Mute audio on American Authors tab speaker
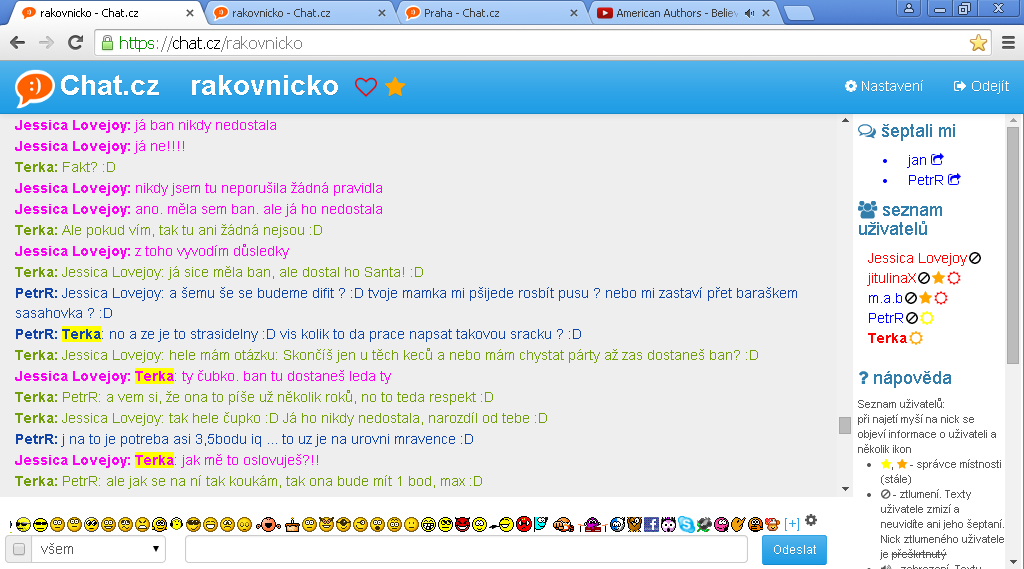The height and width of the screenshot is (569, 1024). [750, 13]
